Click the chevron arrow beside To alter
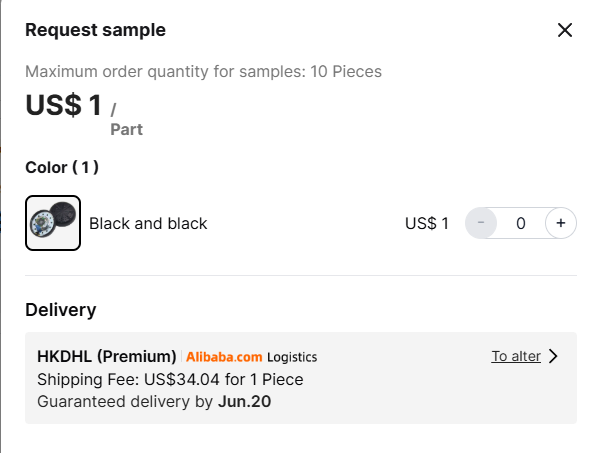 pos(553,356)
